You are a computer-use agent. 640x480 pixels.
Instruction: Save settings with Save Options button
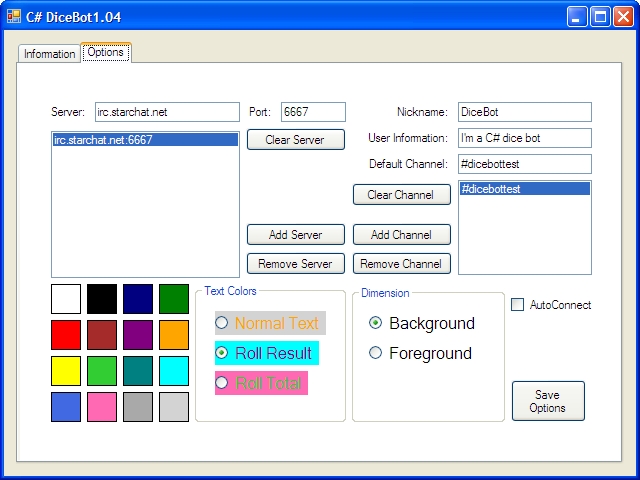[x=547, y=401]
